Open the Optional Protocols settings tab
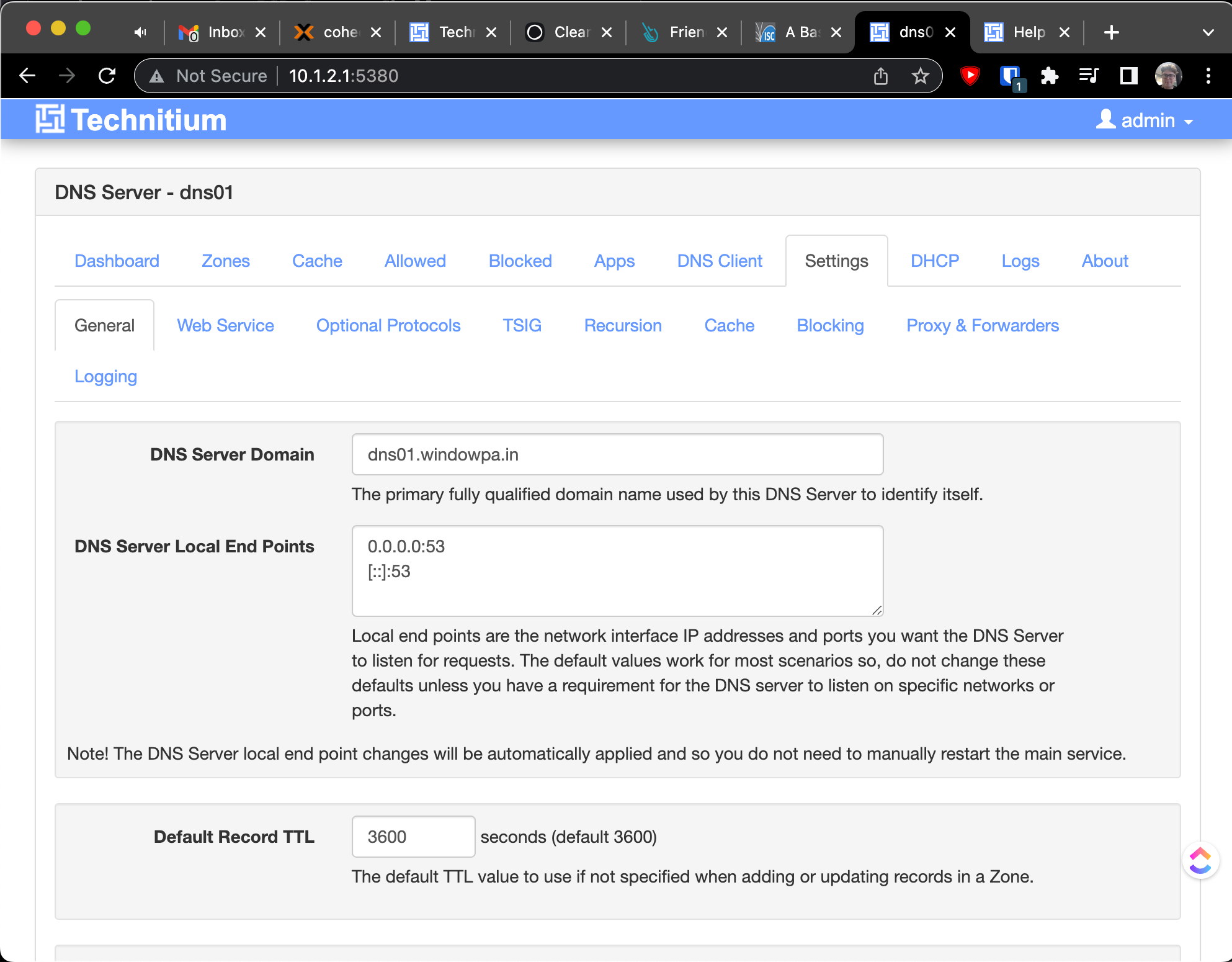 (x=388, y=325)
